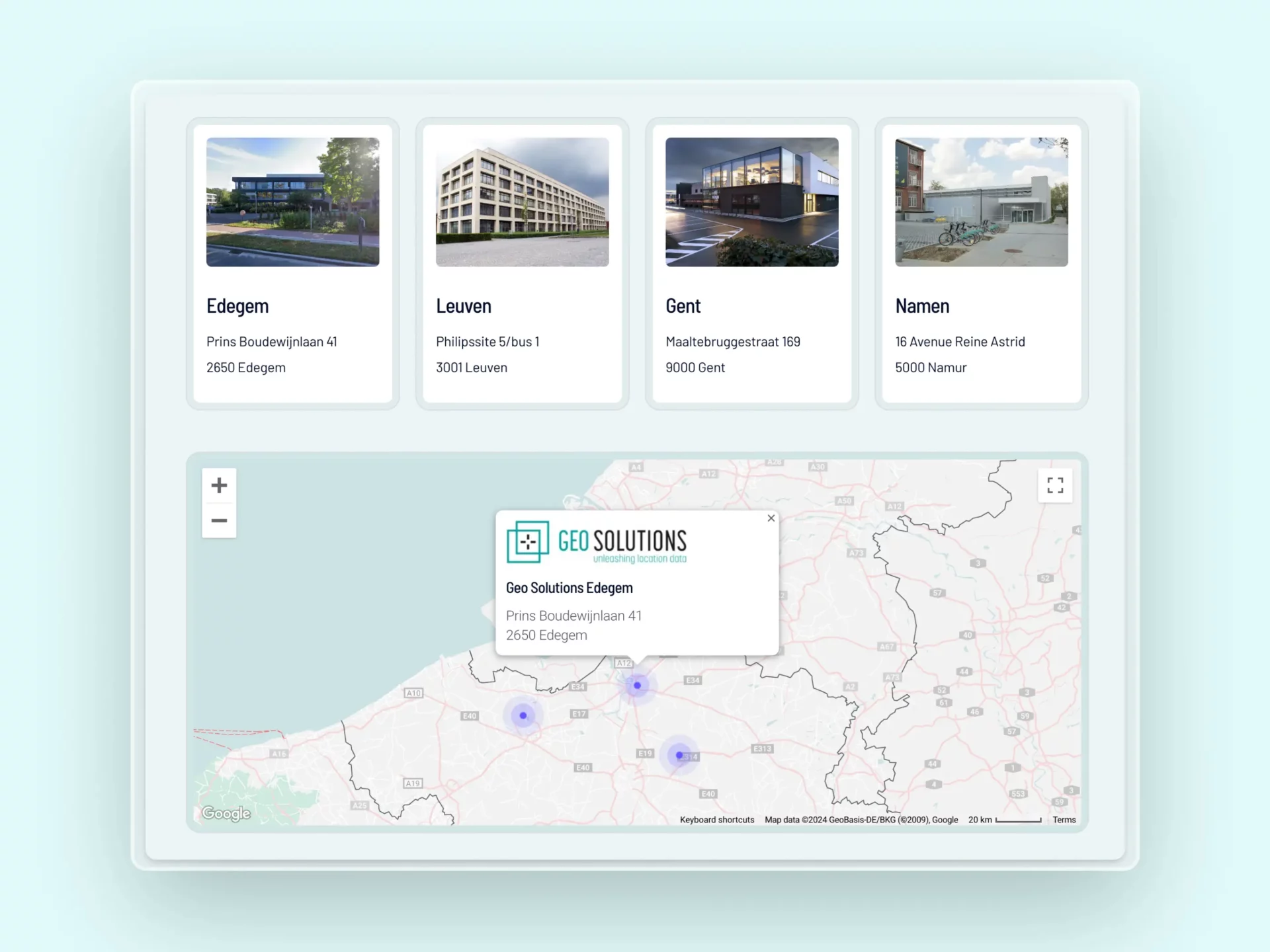This screenshot has height=952, width=1270.
Task: Select the Namen card title
Action: click(x=922, y=306)
